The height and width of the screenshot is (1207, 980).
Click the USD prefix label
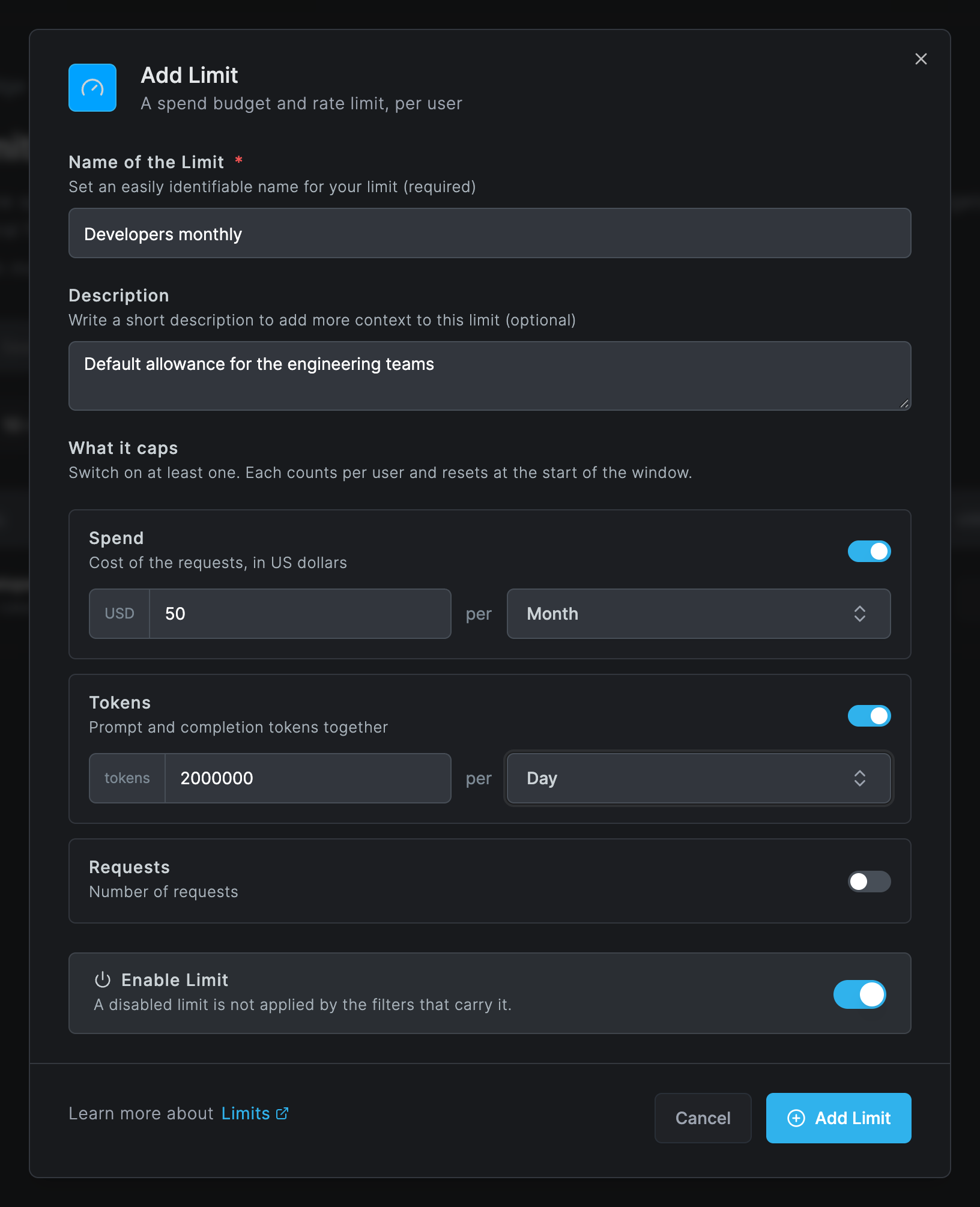click(119, 614)
